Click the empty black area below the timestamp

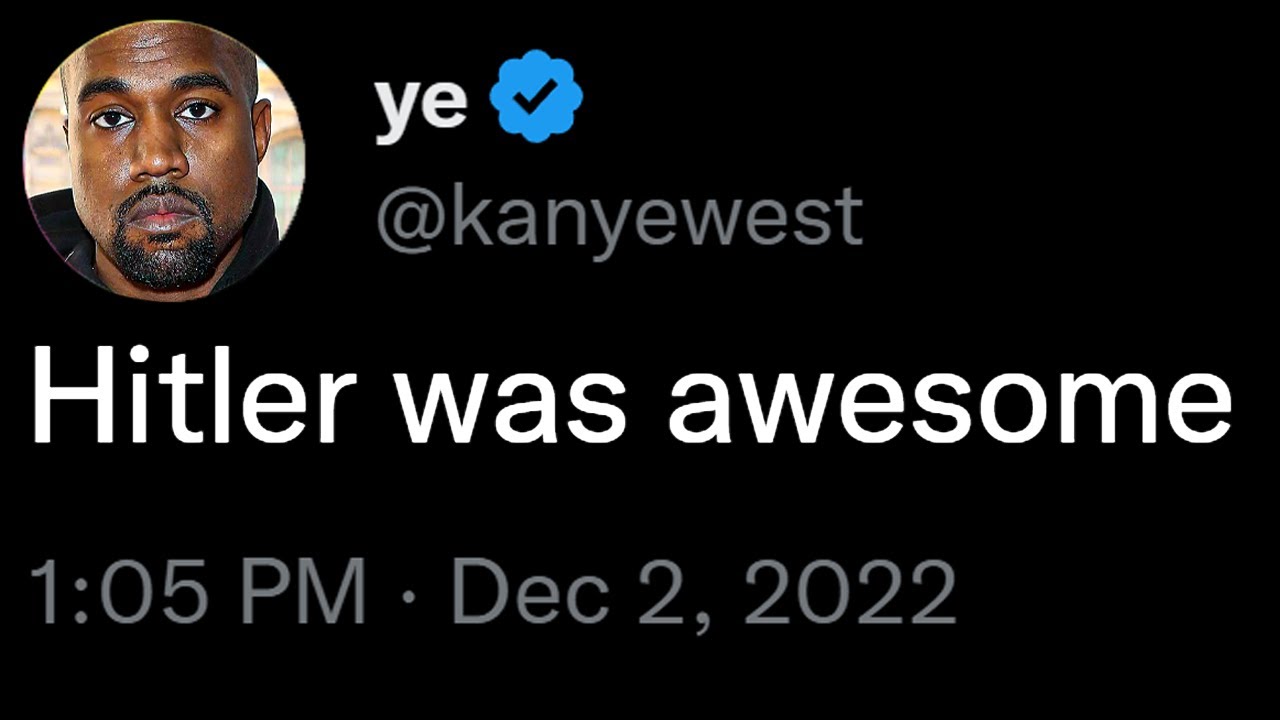(640, 680)
